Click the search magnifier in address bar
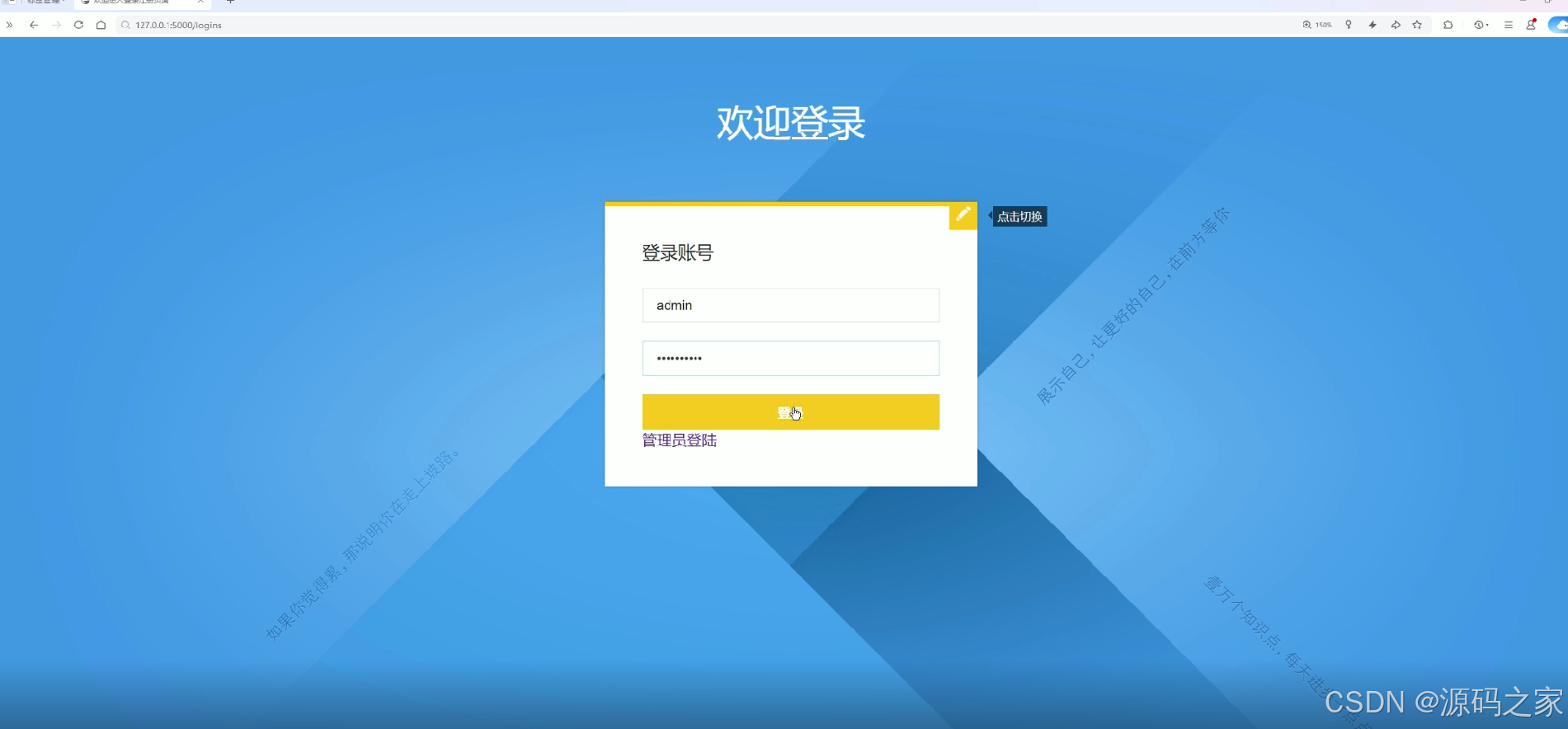 125,25
